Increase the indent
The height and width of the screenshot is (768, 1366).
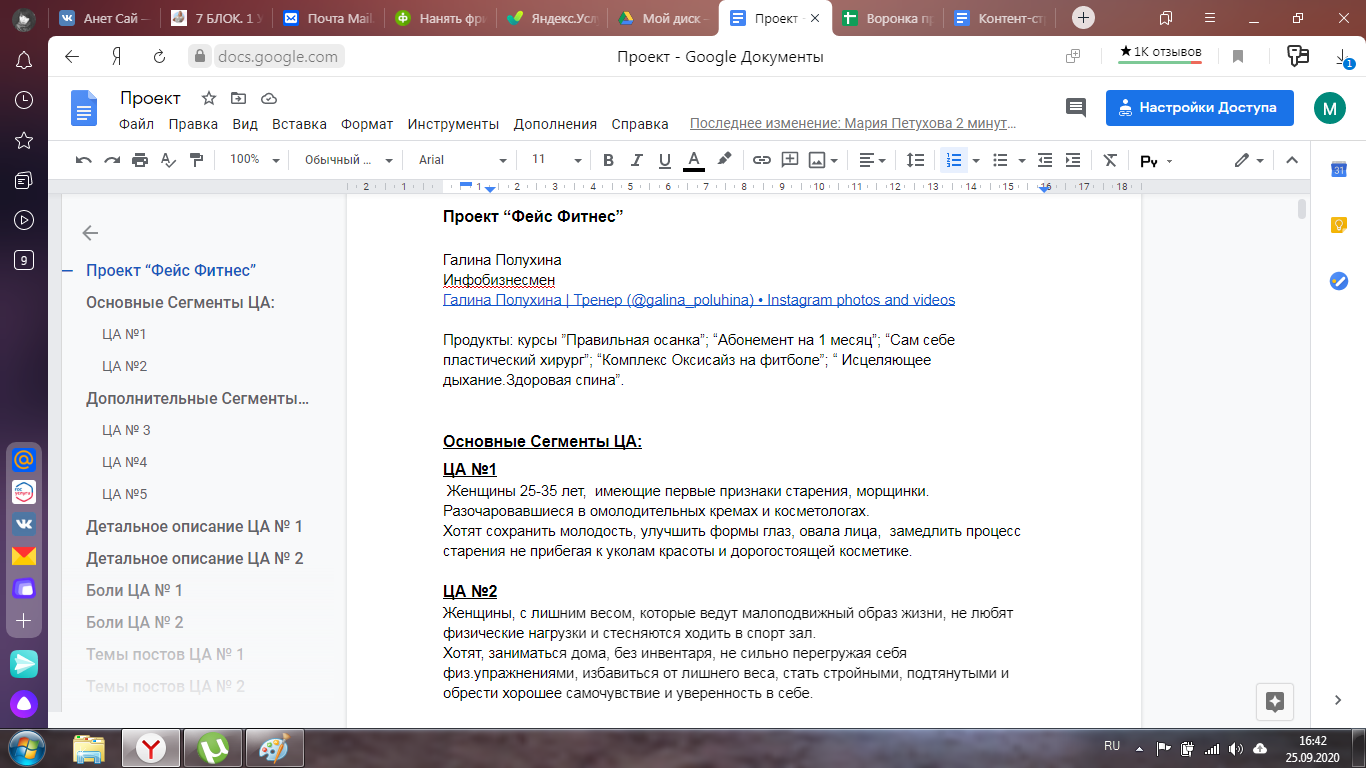[x=1073, y=160]
